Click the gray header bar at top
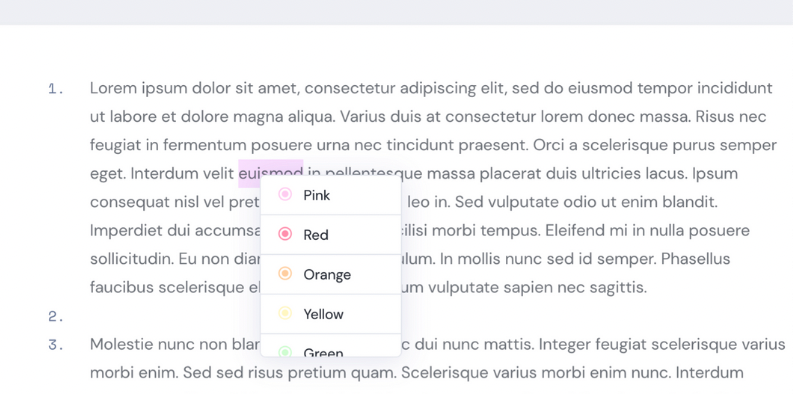Viewport: 793px width, 394px height. (396, 12)
